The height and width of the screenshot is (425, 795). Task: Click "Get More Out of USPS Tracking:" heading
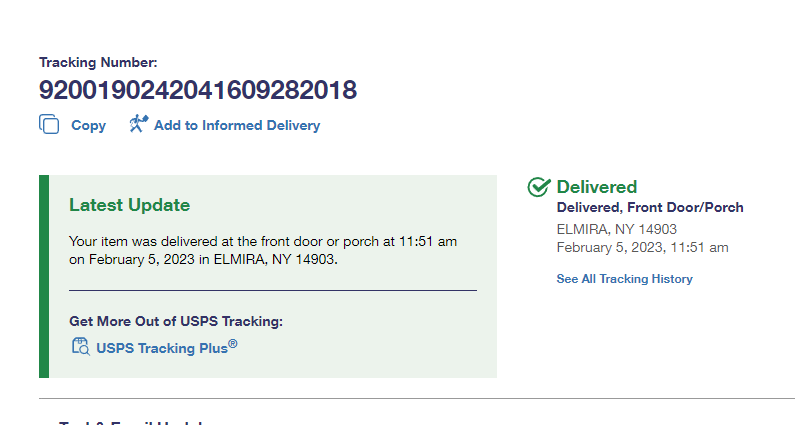176,321
